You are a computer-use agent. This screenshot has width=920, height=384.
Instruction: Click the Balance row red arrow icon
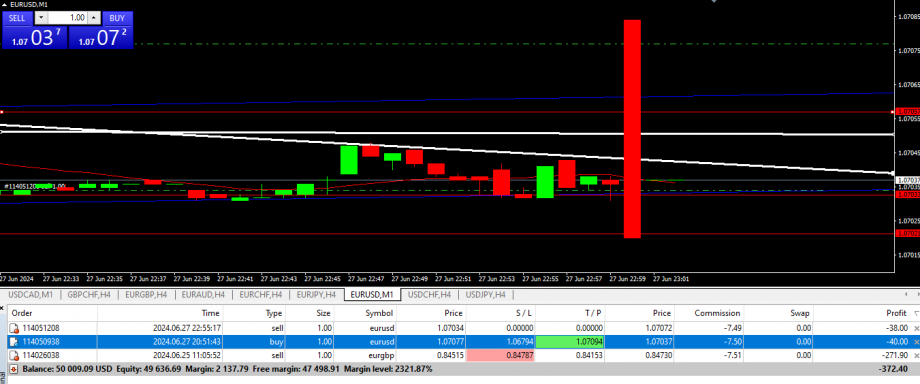click(13, 369)
